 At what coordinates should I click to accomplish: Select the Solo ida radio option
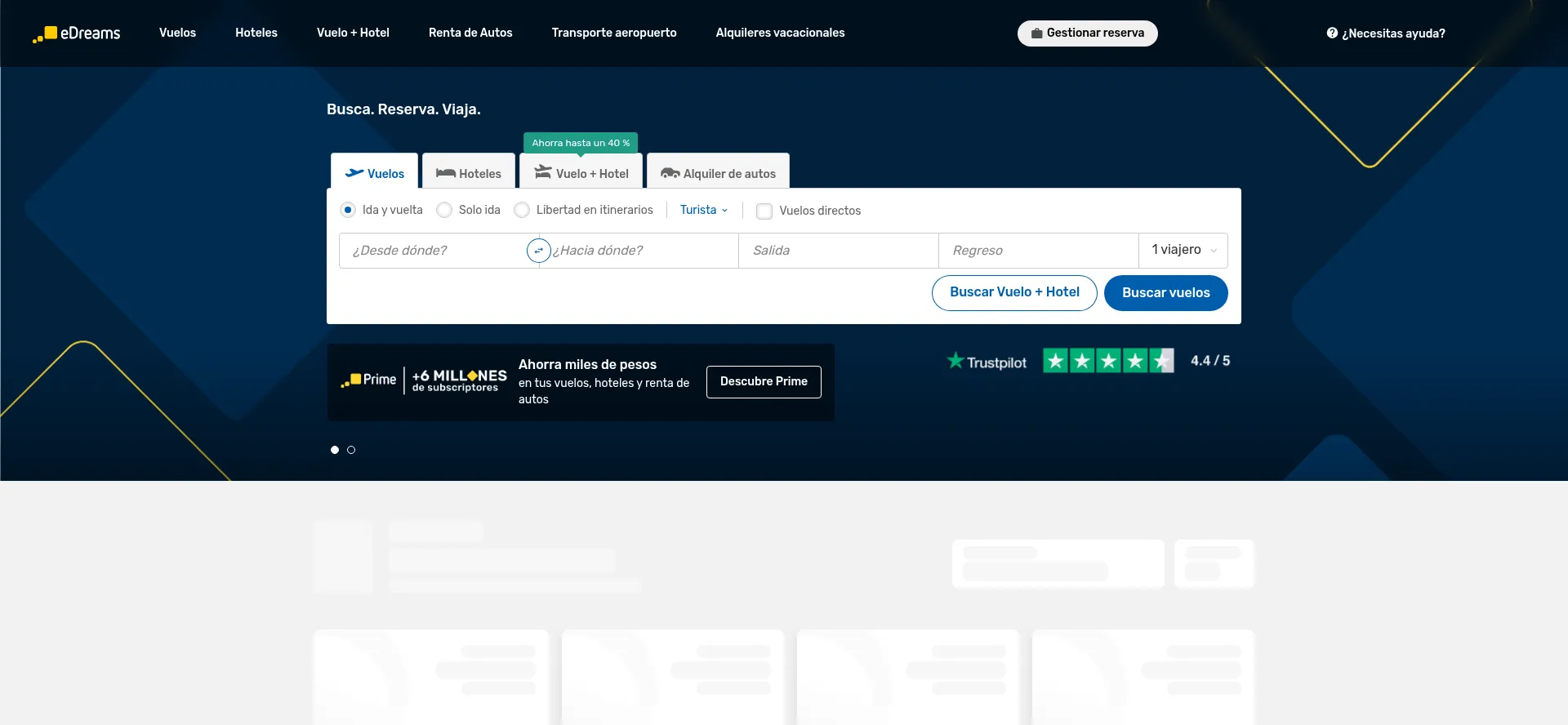coord(444,210)
